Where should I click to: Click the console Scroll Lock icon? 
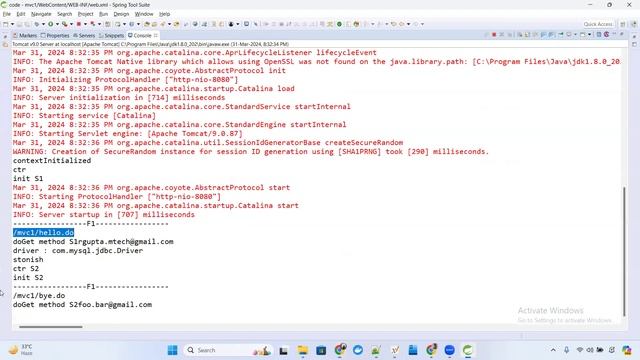[527, 34]
